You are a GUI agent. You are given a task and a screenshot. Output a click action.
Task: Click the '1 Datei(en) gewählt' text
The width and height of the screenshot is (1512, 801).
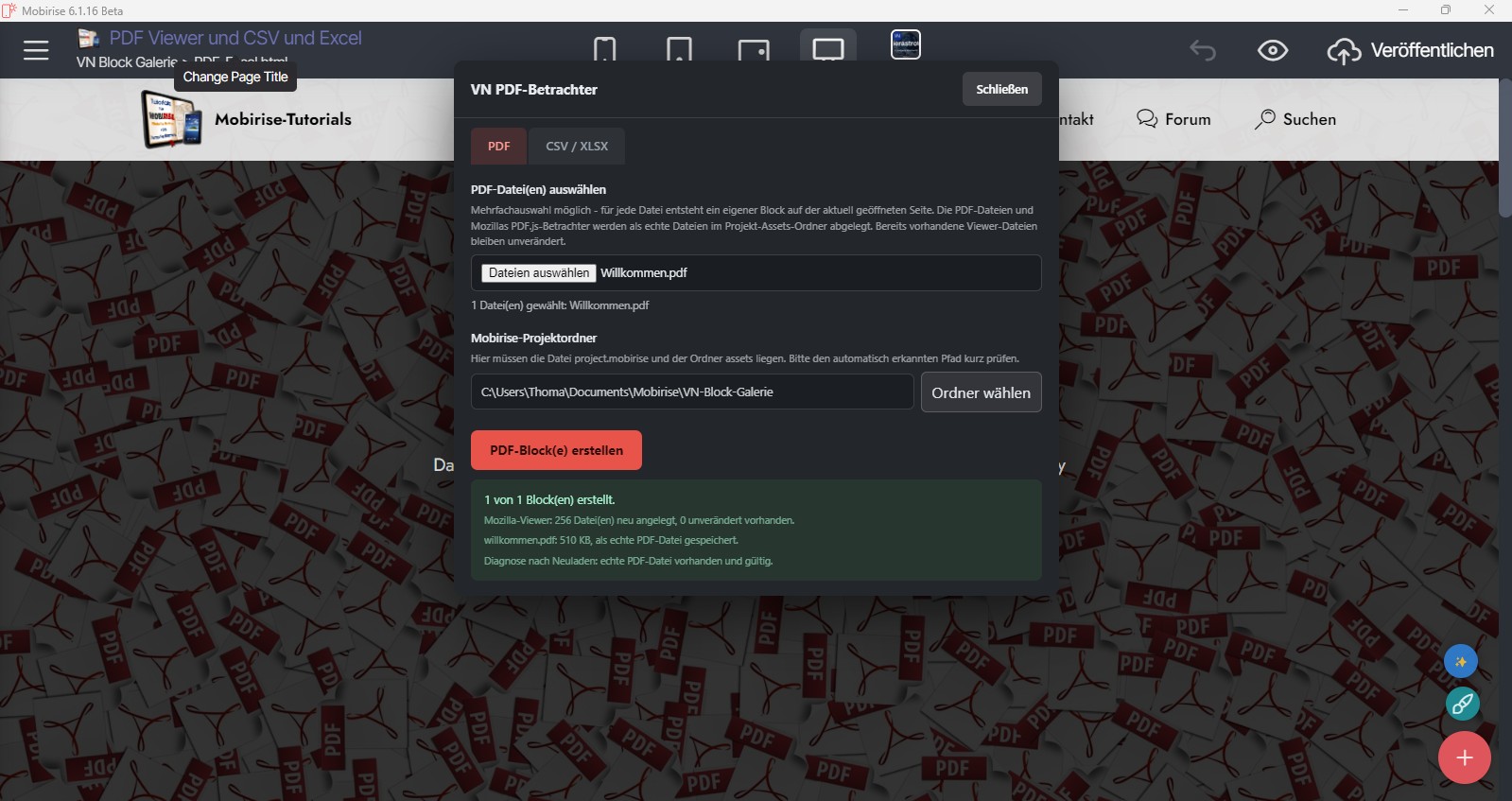pyautogui.click(x=560, y=305)
